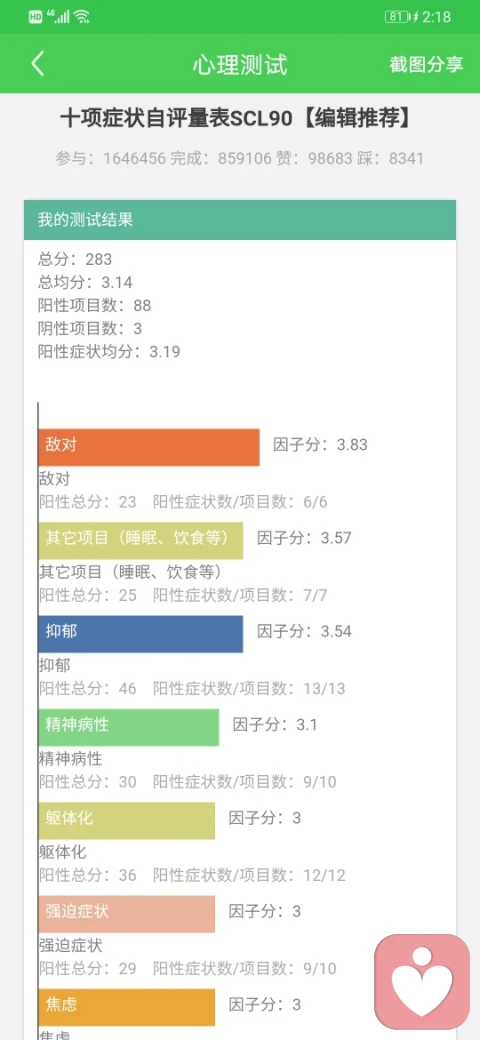Image resolution: width=480 pixels, height=1040 pixels.
Task: Tap the green 精神病性 factor bar
Action: (x=129, y=728)
